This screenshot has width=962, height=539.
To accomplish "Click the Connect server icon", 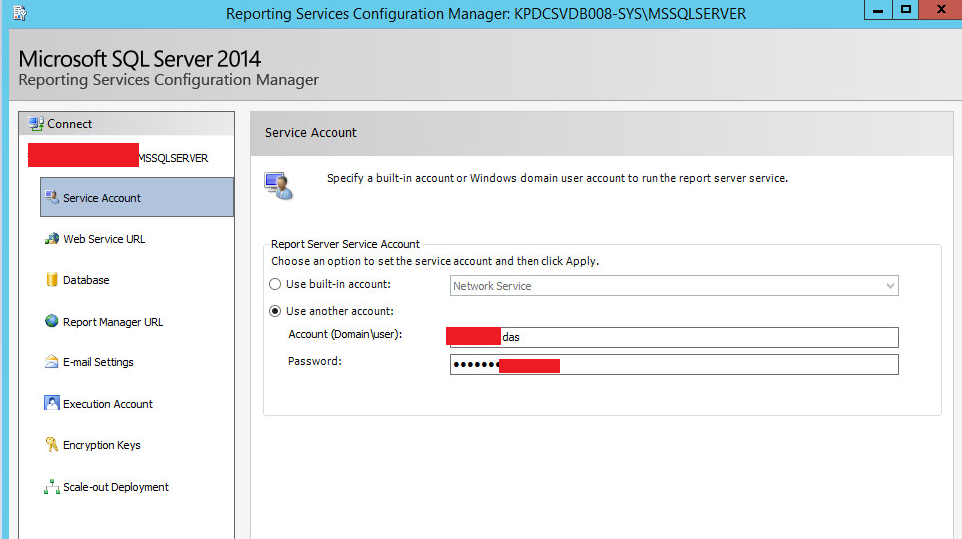I will 36,124.
